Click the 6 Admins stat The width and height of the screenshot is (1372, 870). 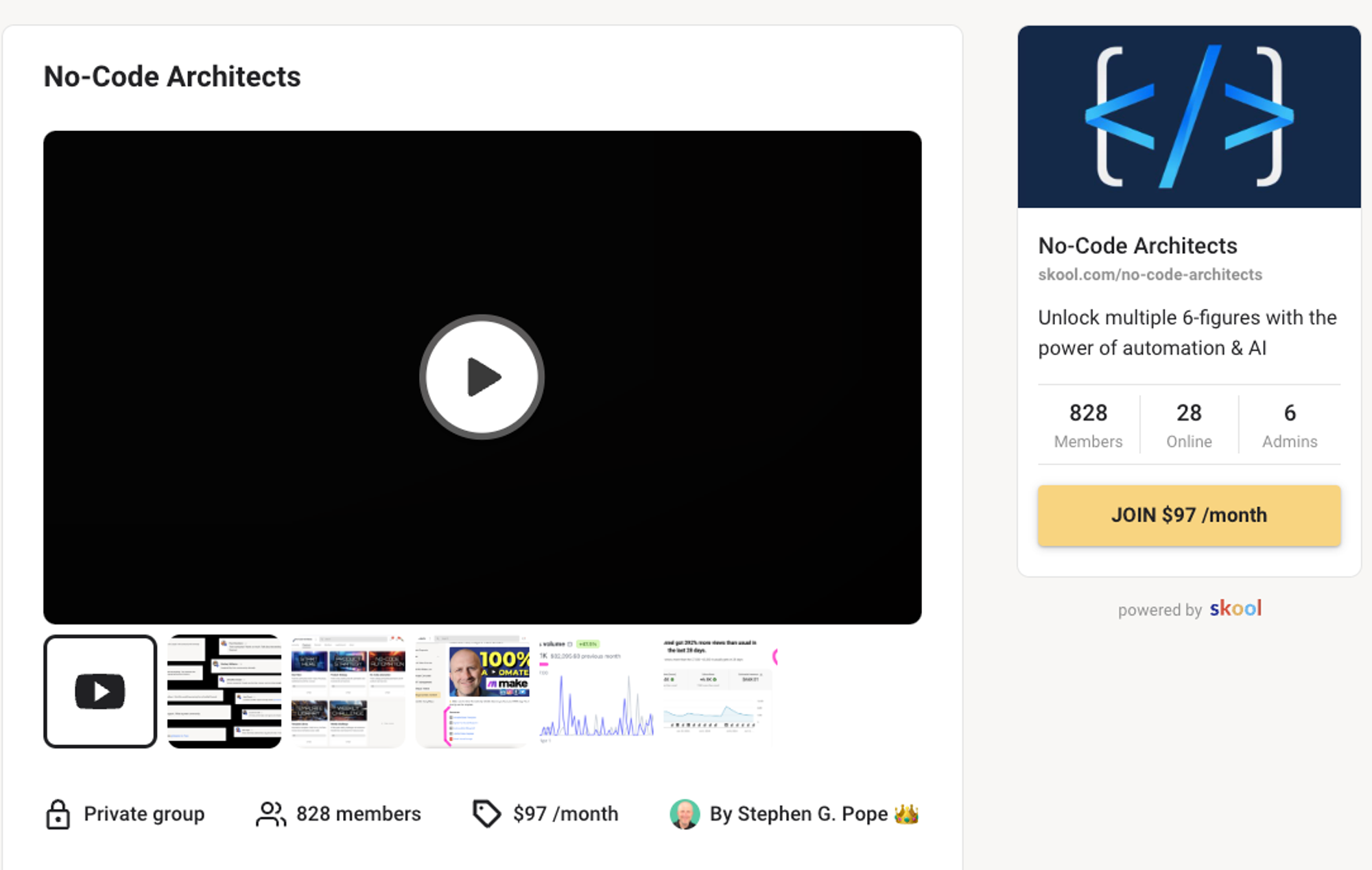(x=1290, y=425)
